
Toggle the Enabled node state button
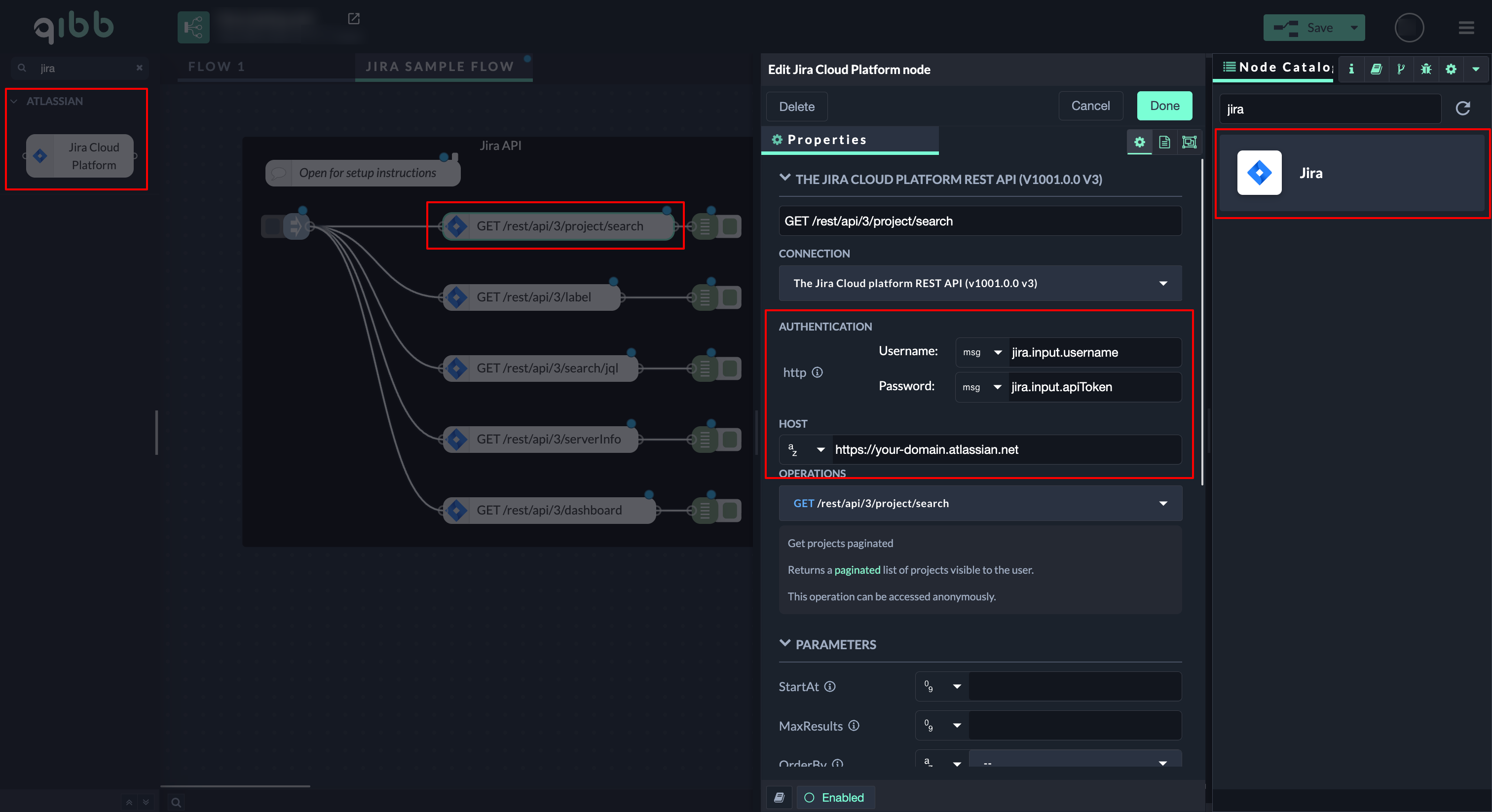[x=835, y=797]
